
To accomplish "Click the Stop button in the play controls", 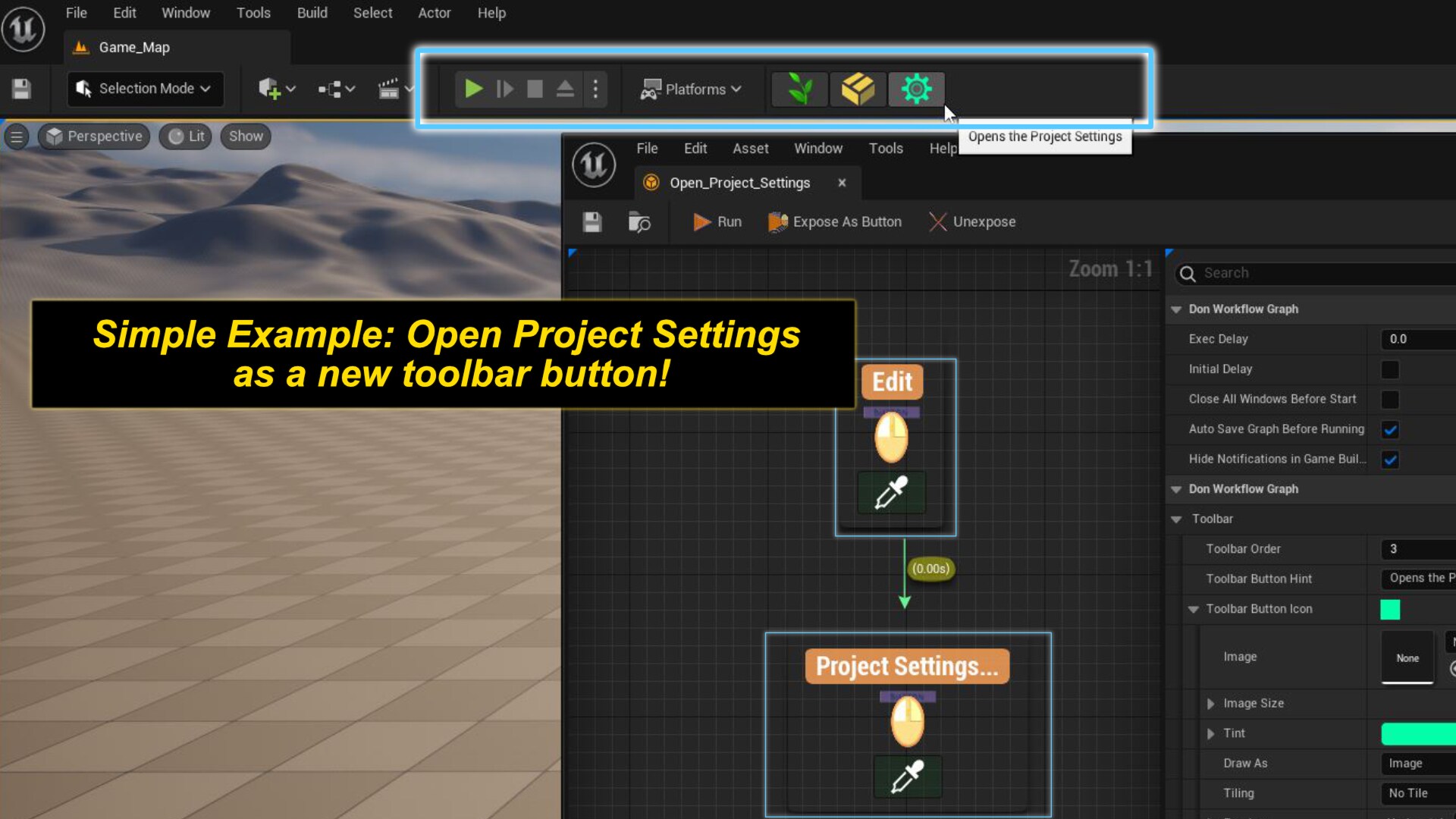I will pos(535,89).
